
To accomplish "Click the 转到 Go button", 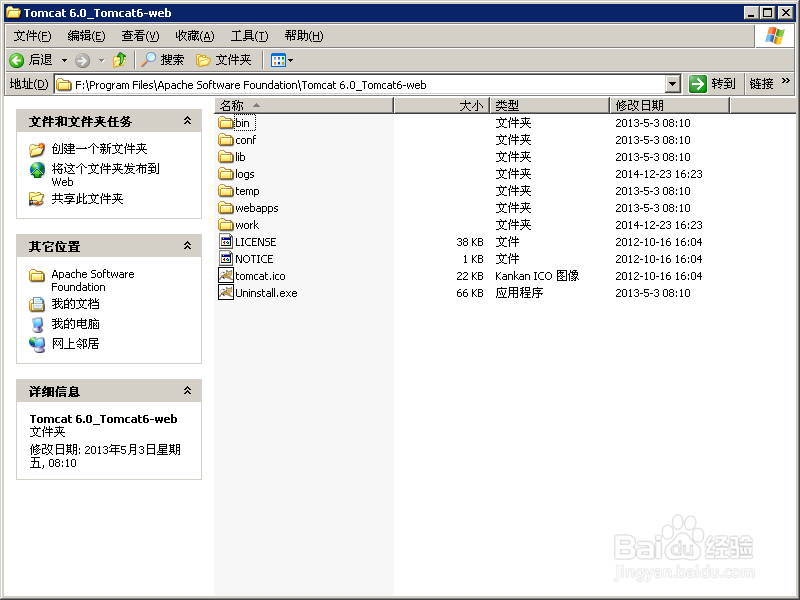I will (x=712, y=84).
